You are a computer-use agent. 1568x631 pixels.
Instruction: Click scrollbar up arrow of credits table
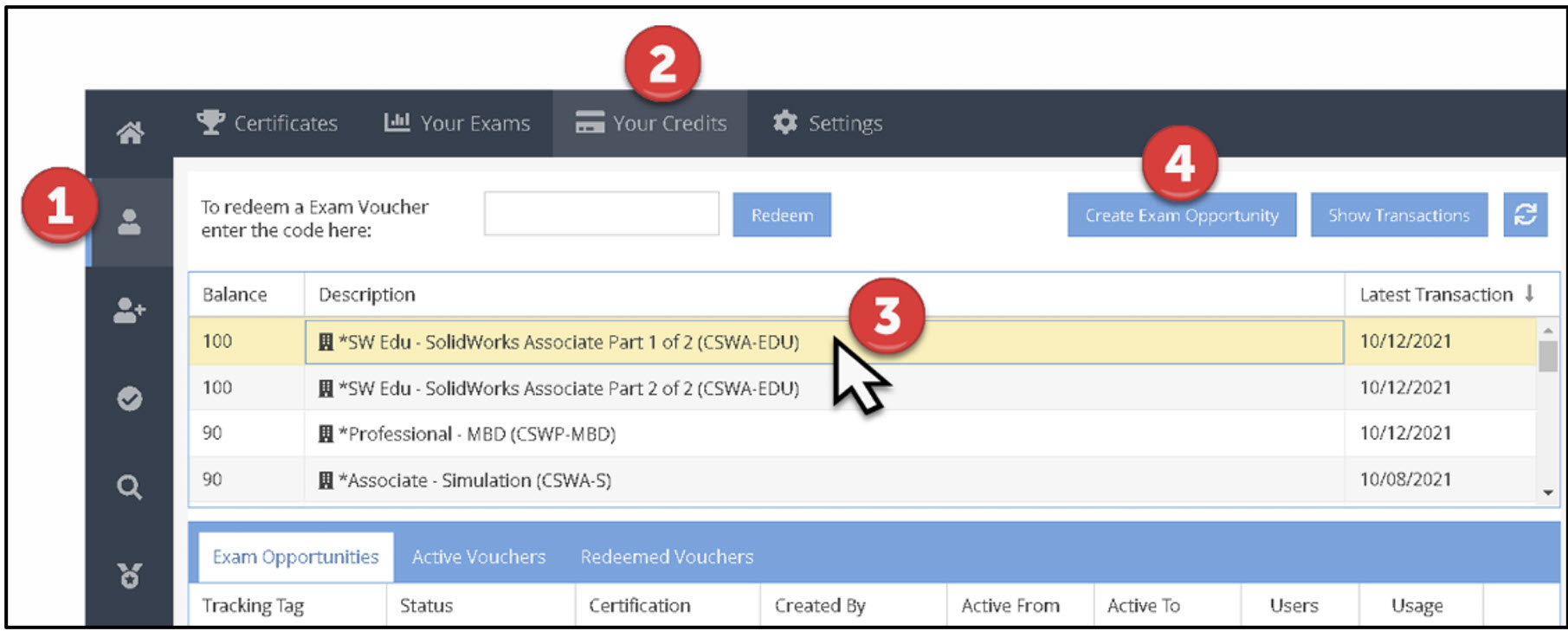pos(1548,330)
